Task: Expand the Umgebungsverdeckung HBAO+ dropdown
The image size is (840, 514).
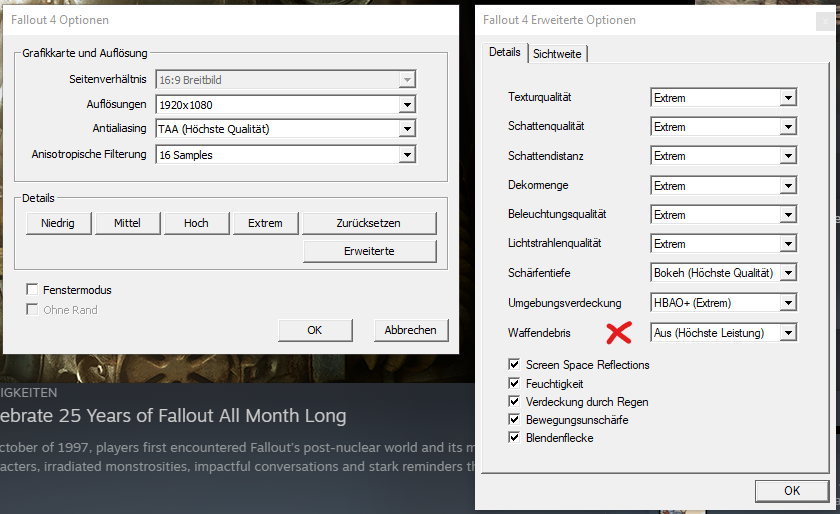Action: click(723, 303)
